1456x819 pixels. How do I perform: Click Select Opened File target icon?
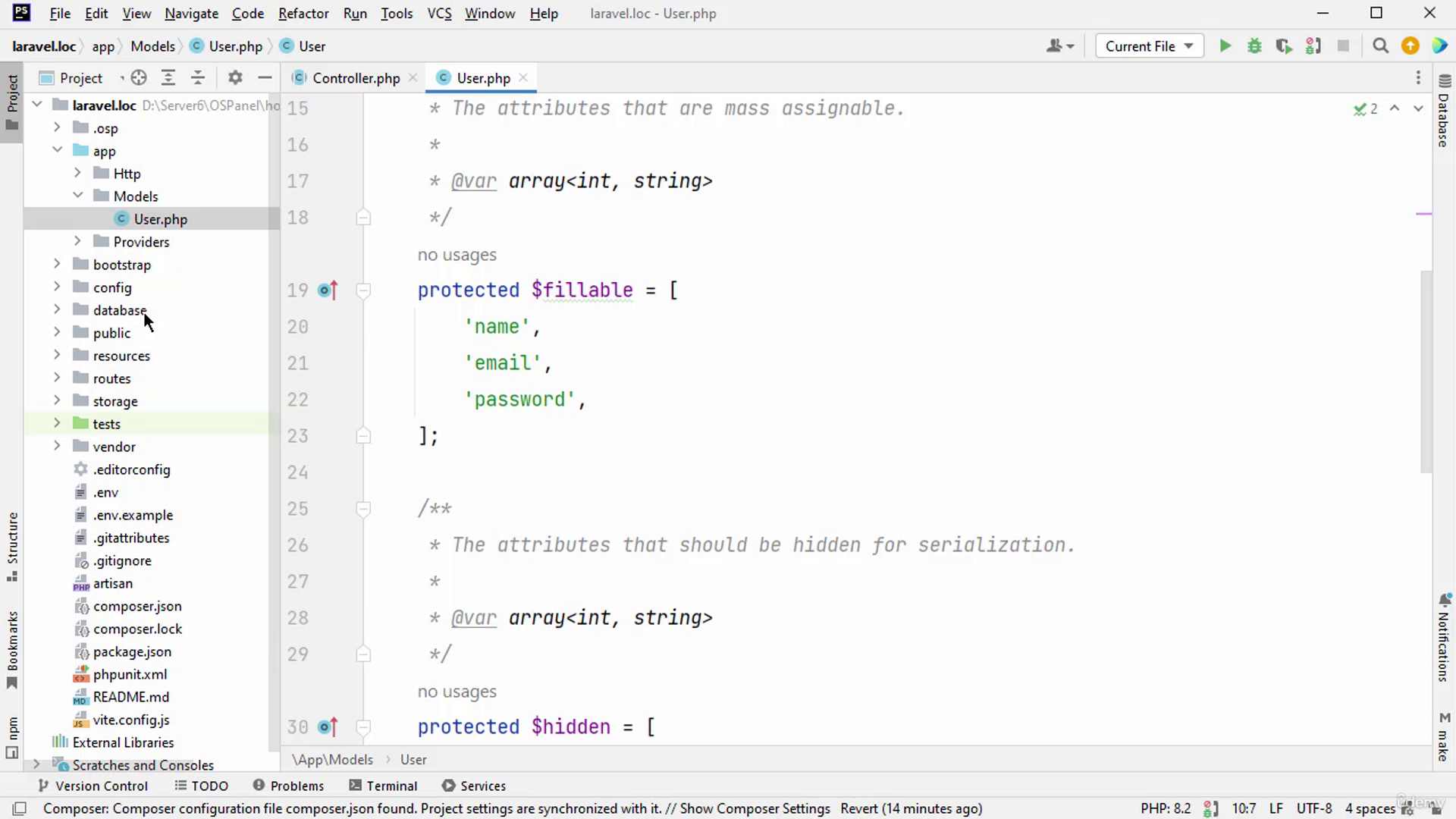[139, 78]
